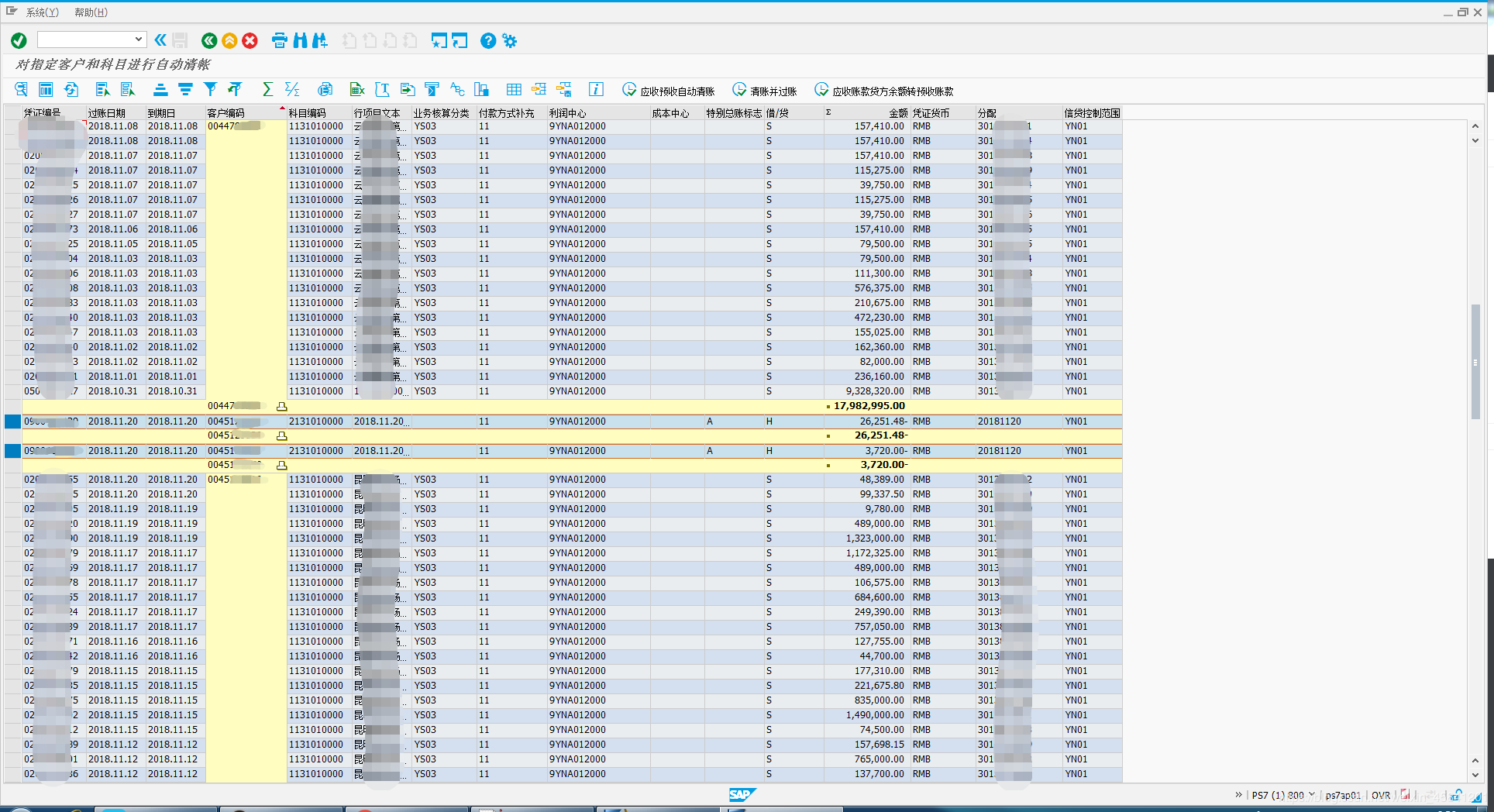Image resolution: width=1494 pixels, height=812 pixels.
Task: Toggle row selector for first 26,251.48- row
Action: (12, 421)
